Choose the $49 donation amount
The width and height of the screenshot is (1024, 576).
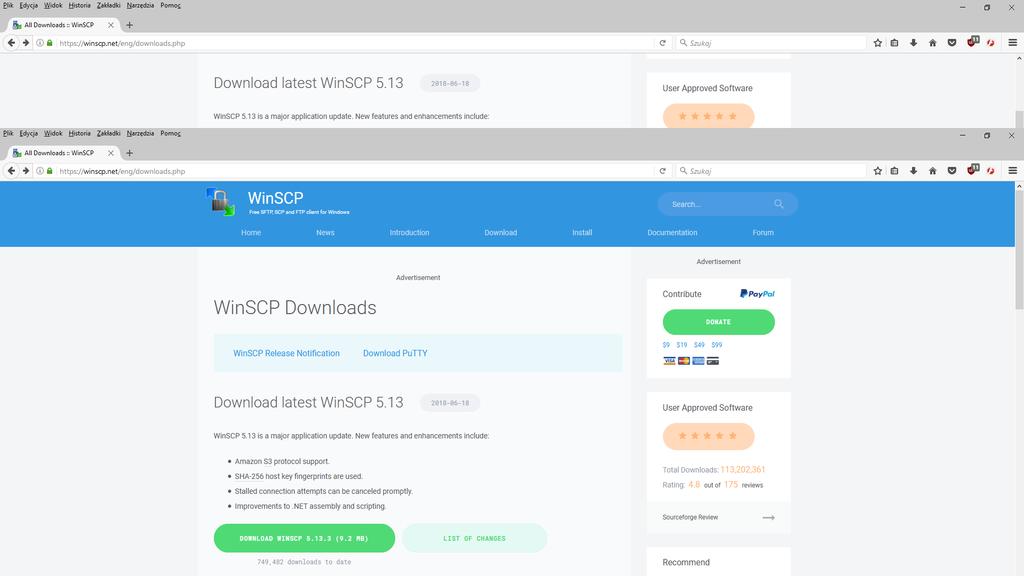tap(699, 345)
